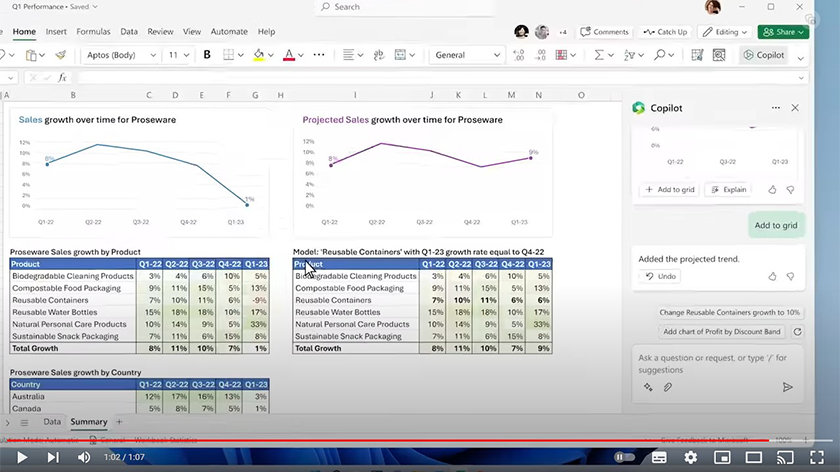Image resolution: width=840 pixels, height=472 pixels.
Task: Click the Search box in title bar
Action: point(405,7)
